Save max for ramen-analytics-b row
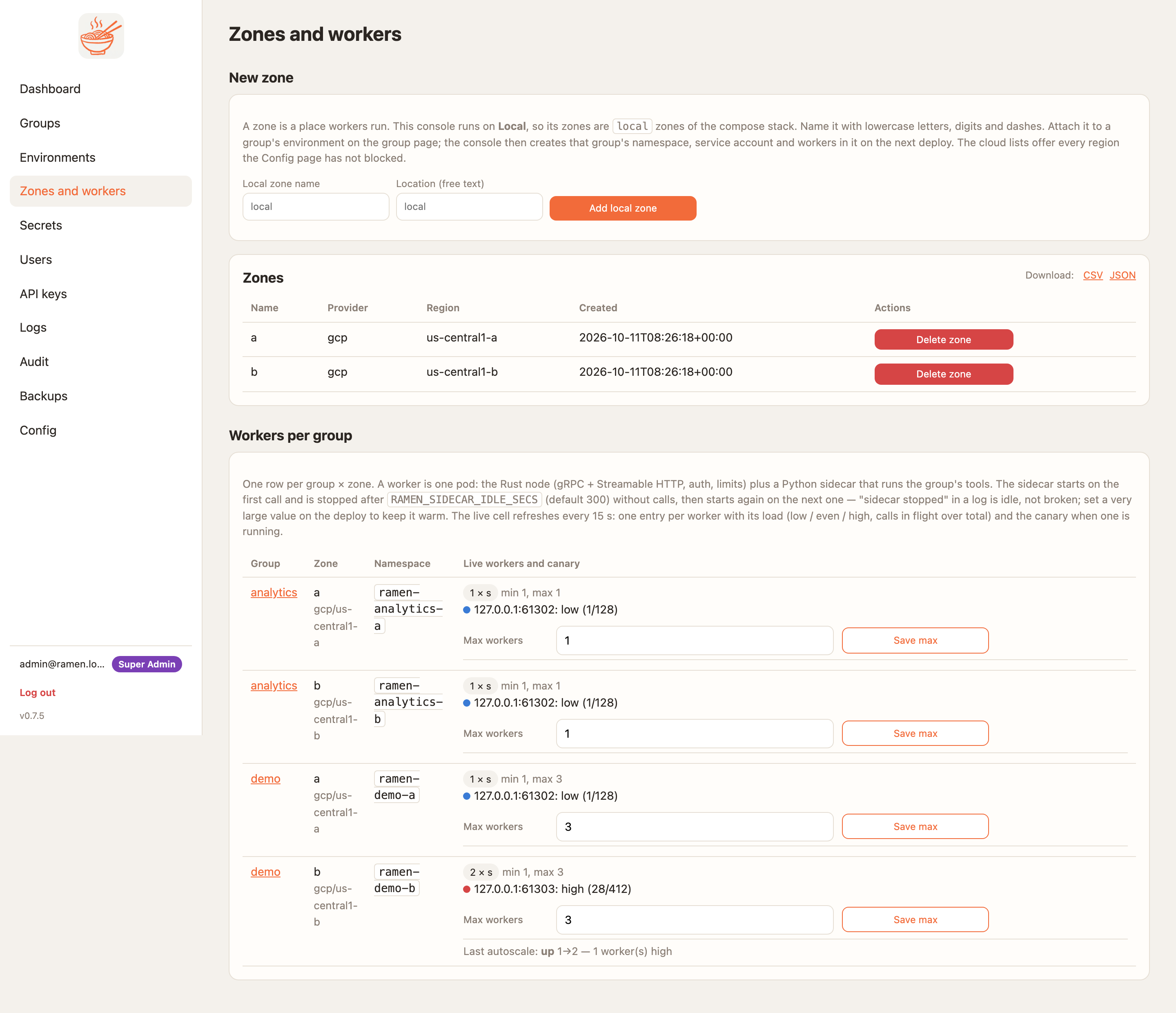 [915, 734]
